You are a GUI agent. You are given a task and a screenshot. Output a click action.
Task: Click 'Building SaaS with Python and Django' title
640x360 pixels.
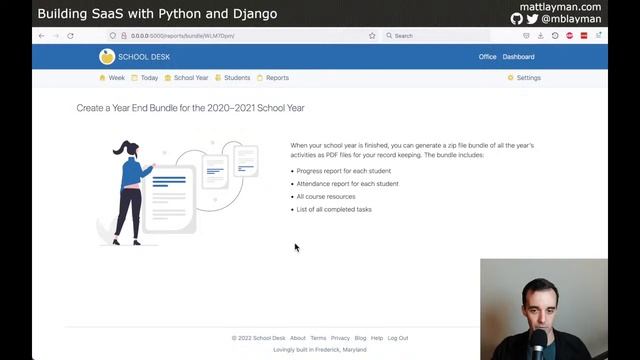(157, 13)
